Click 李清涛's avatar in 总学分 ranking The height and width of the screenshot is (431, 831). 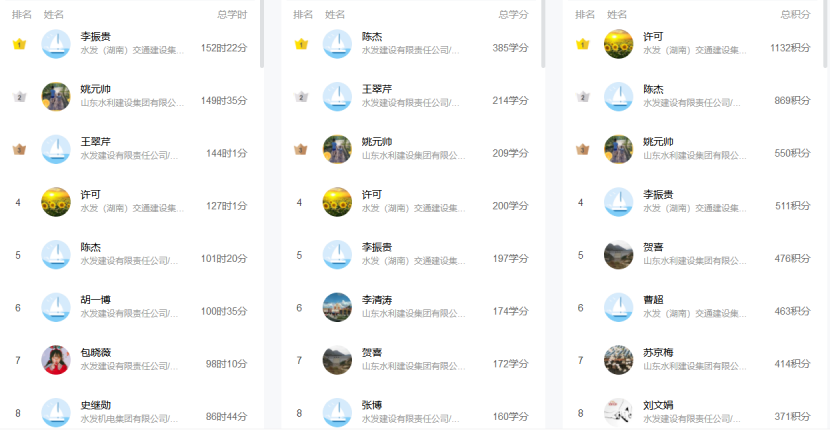pos(338,307)
